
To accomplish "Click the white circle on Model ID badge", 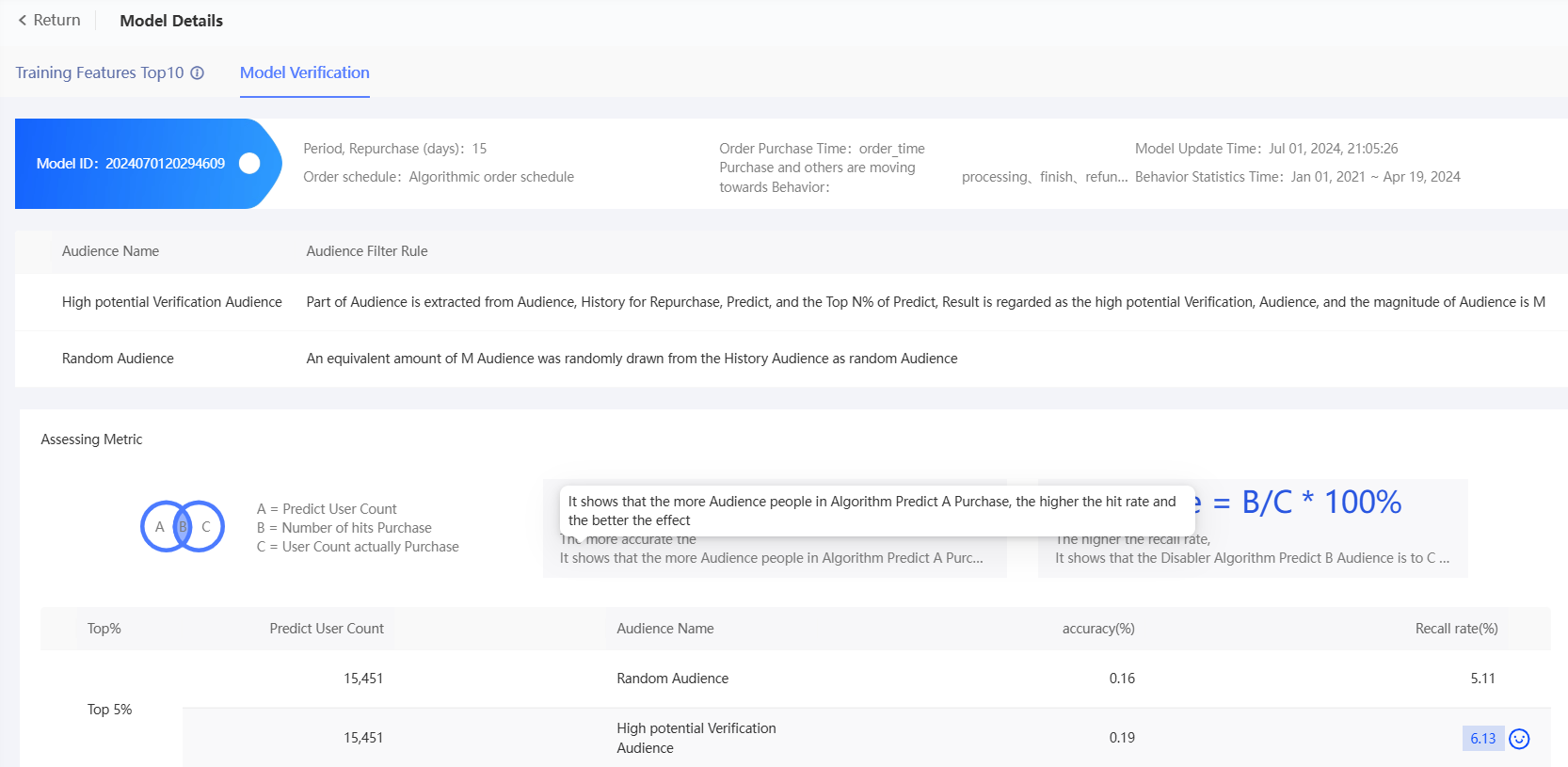I will (x=249, y=164).
